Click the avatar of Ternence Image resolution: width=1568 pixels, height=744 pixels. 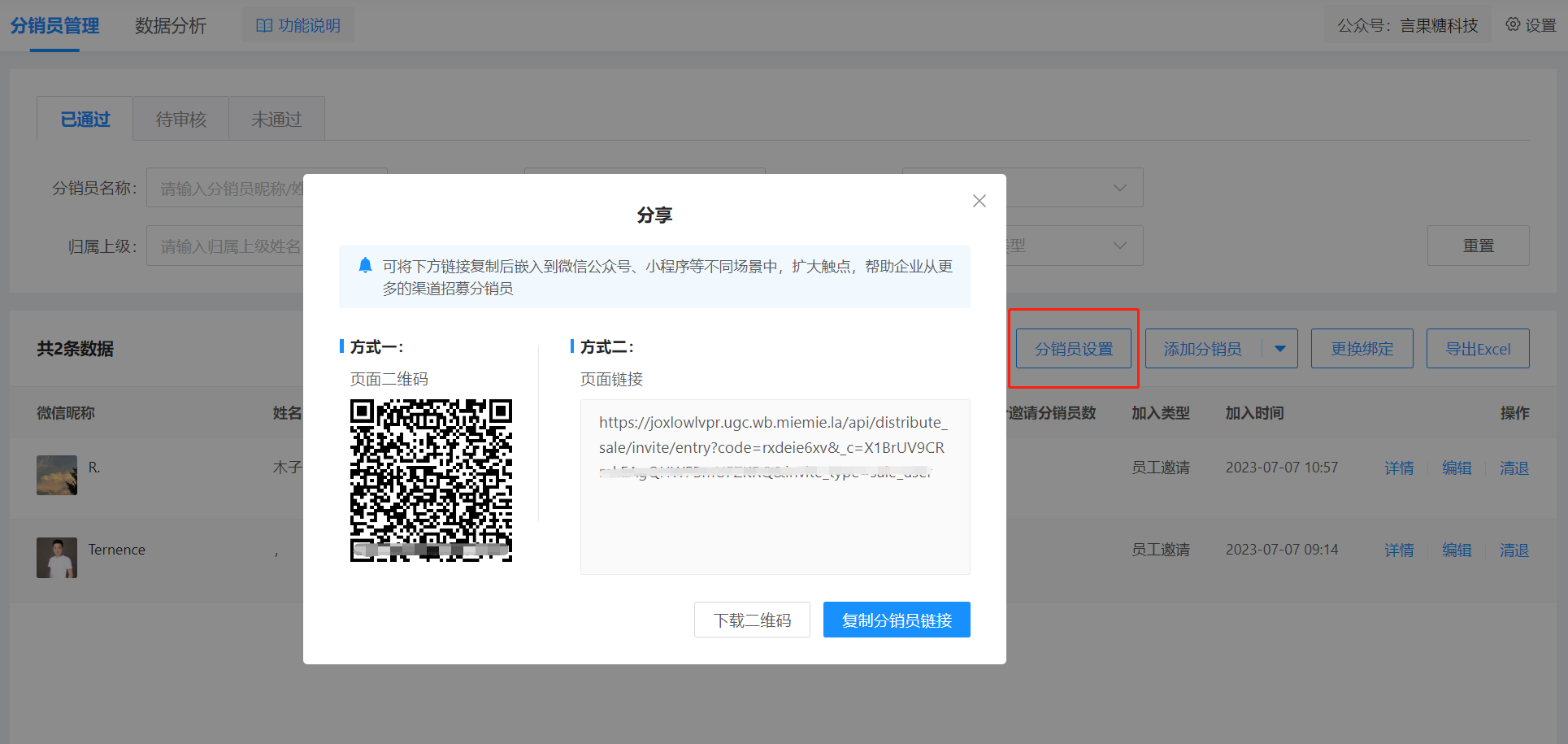(x=57, y=557)
